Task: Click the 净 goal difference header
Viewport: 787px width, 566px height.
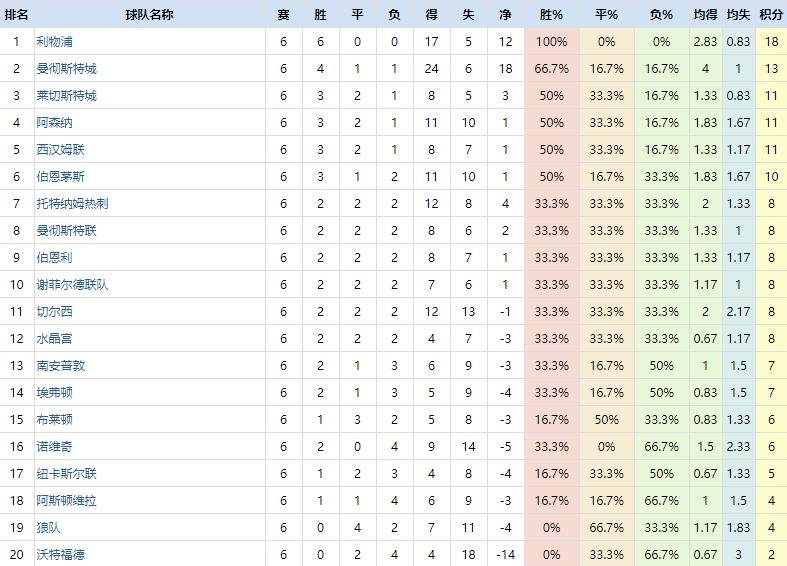Action: pos(505,15)
